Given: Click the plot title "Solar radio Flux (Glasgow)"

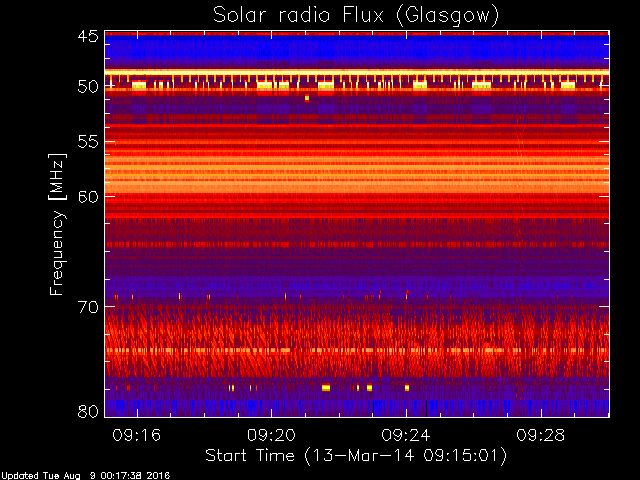Looking at the screenshot, I should pos(356,16).
